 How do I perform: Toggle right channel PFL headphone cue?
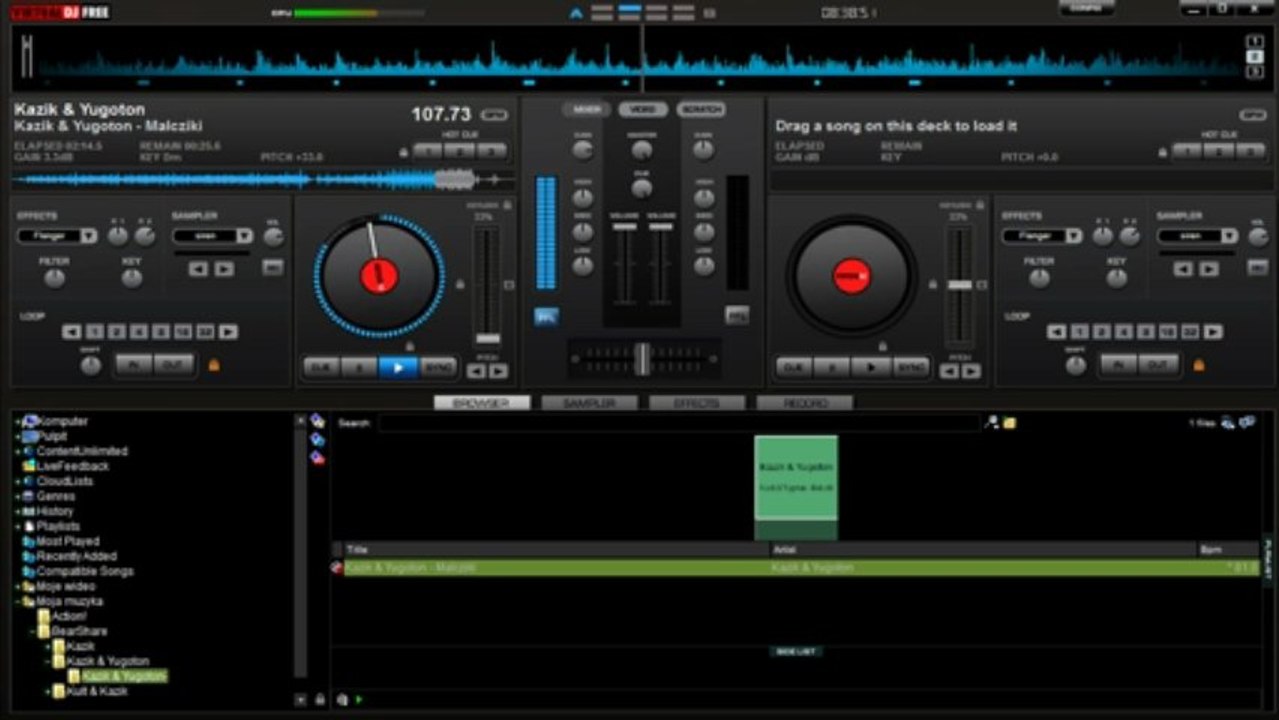tap(737, 315)
